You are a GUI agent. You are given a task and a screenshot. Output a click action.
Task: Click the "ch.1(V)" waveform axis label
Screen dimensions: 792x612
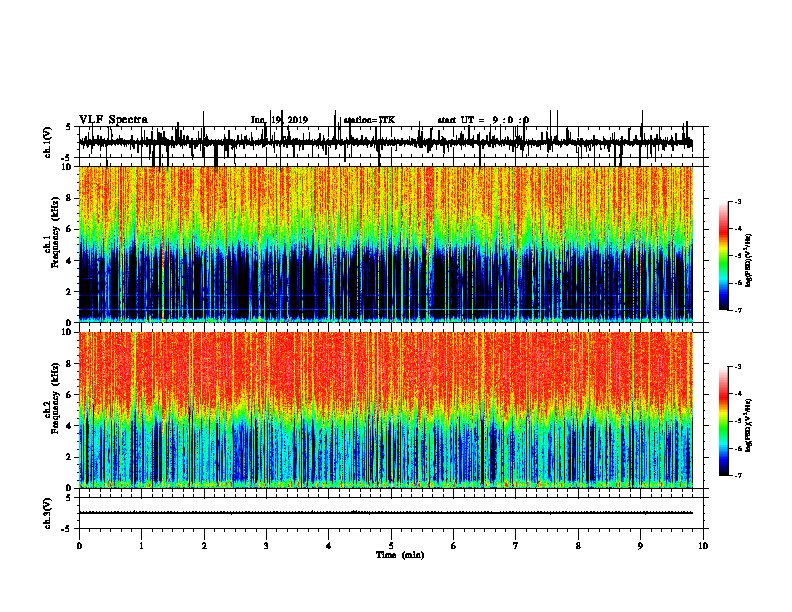pos(48,142)
